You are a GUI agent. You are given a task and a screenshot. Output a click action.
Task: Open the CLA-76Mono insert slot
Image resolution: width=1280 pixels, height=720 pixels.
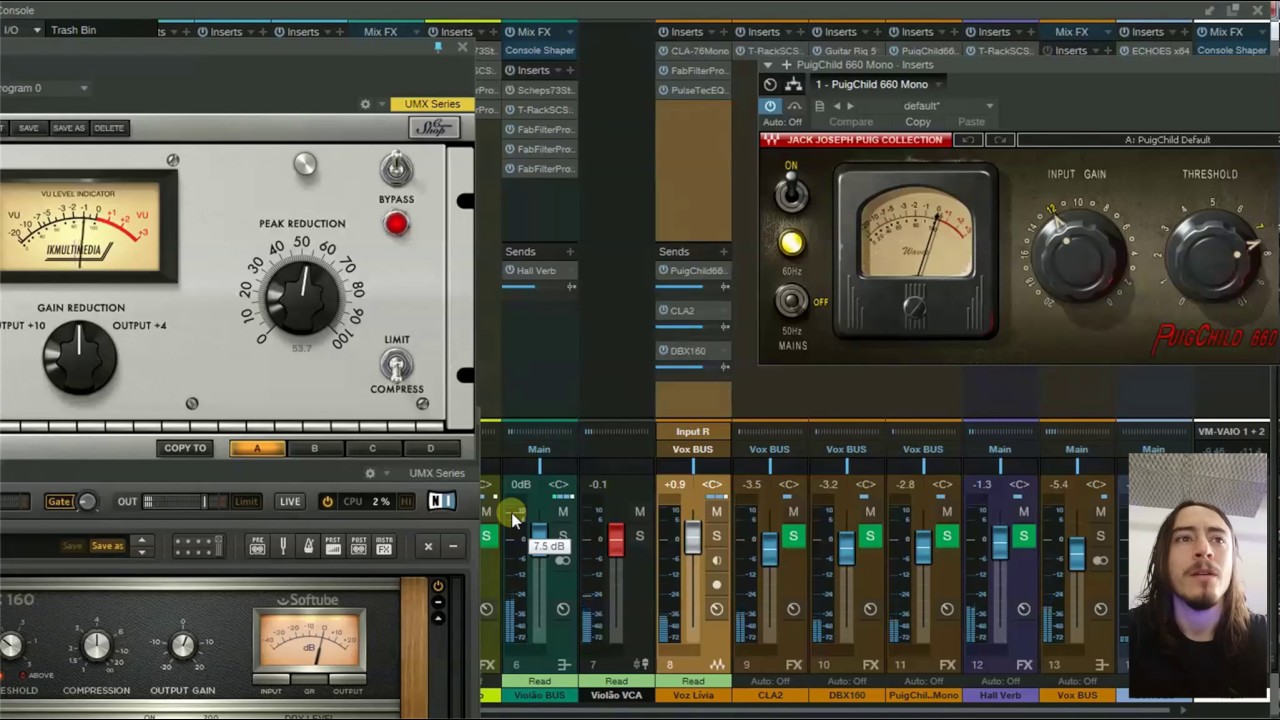coord(693,51)
